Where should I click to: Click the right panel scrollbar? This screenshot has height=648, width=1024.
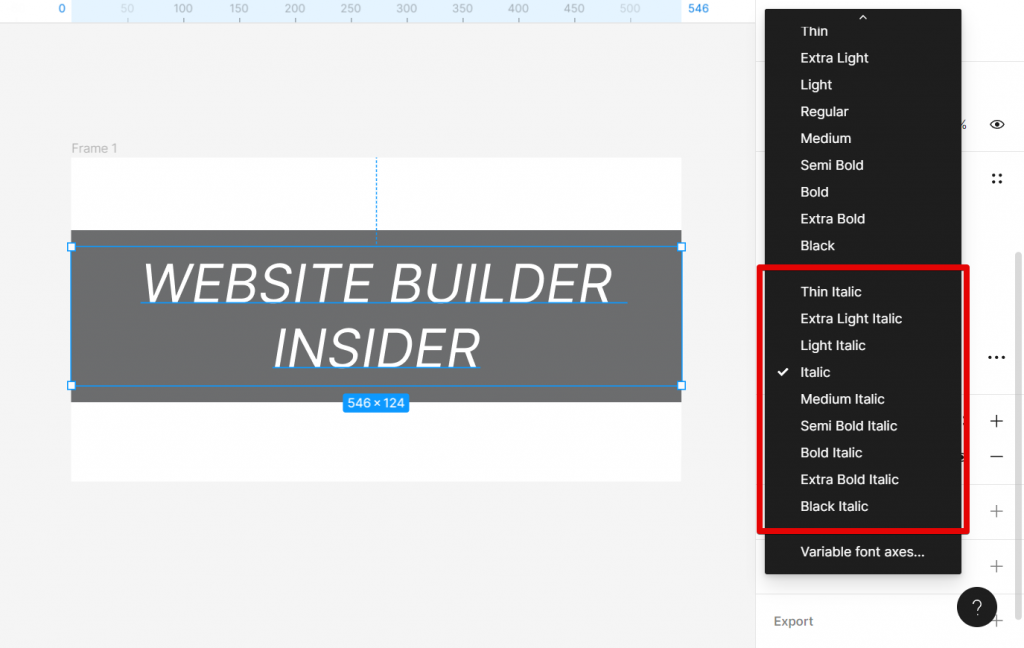(x=1017, y=435)
